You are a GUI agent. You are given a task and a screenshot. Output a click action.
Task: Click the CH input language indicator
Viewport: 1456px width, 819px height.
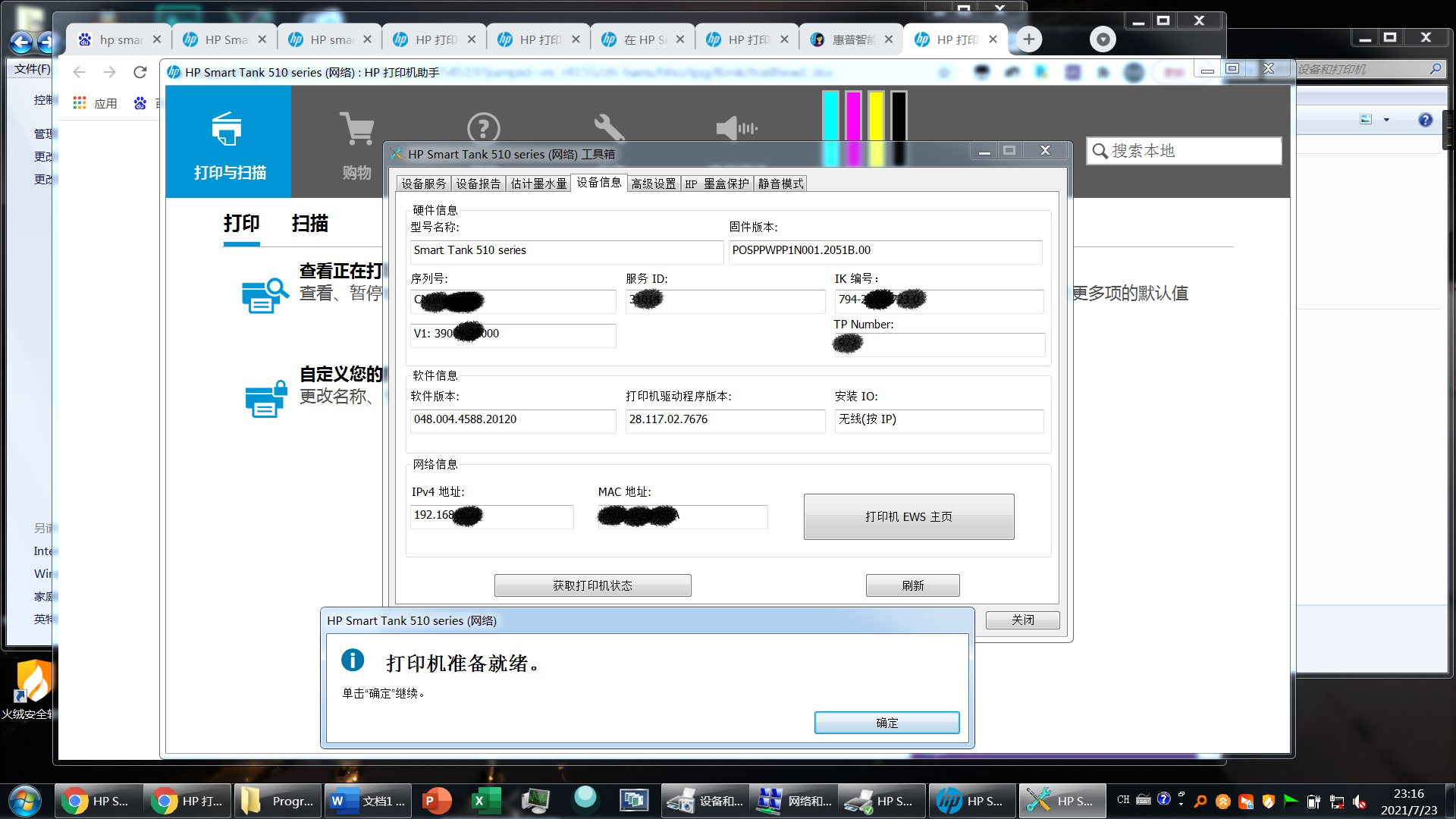1123,799
